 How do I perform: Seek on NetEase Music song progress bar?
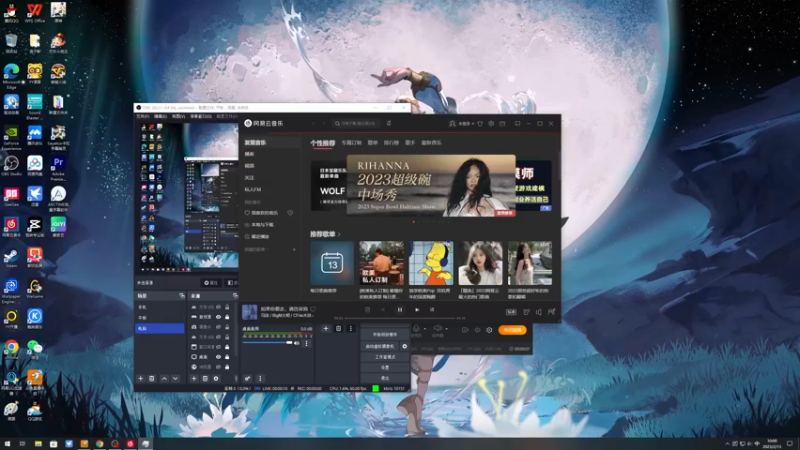tap(400, 318)
